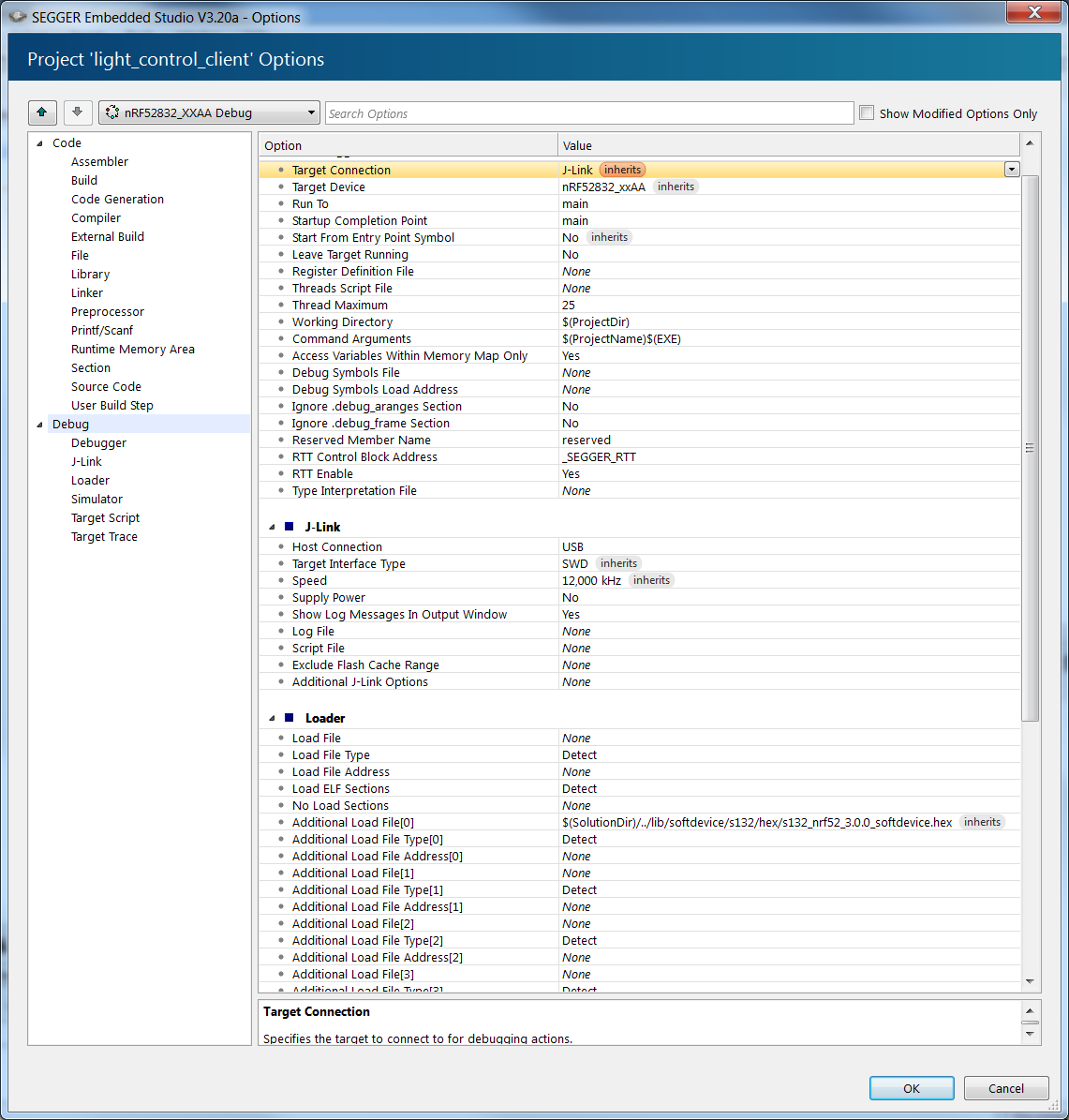Select Target Script category
Image resolution: width=1069 pixels, height=1120 pixels.
[105, 518]
